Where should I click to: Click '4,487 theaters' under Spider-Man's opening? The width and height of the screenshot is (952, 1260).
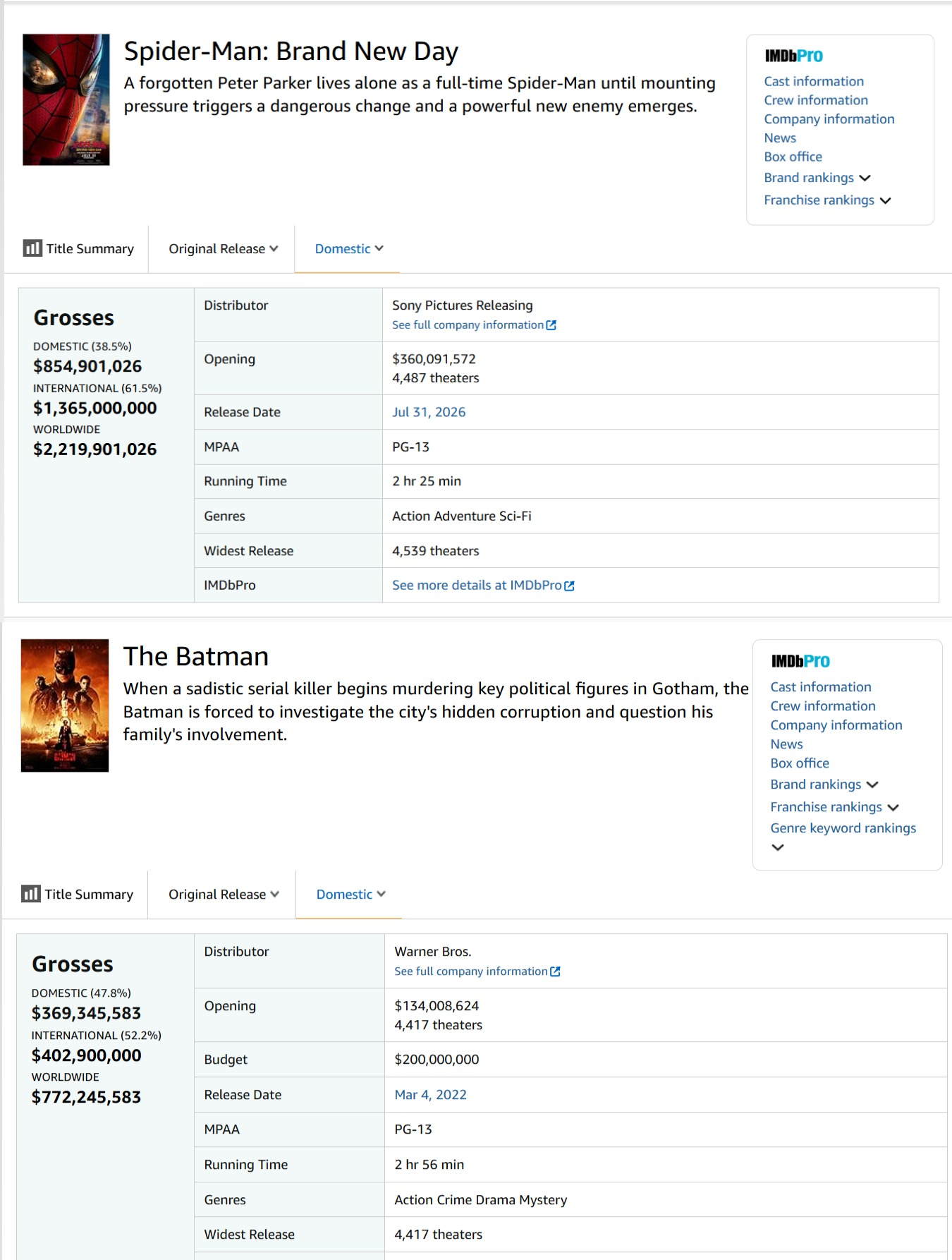tap(436, 378)
